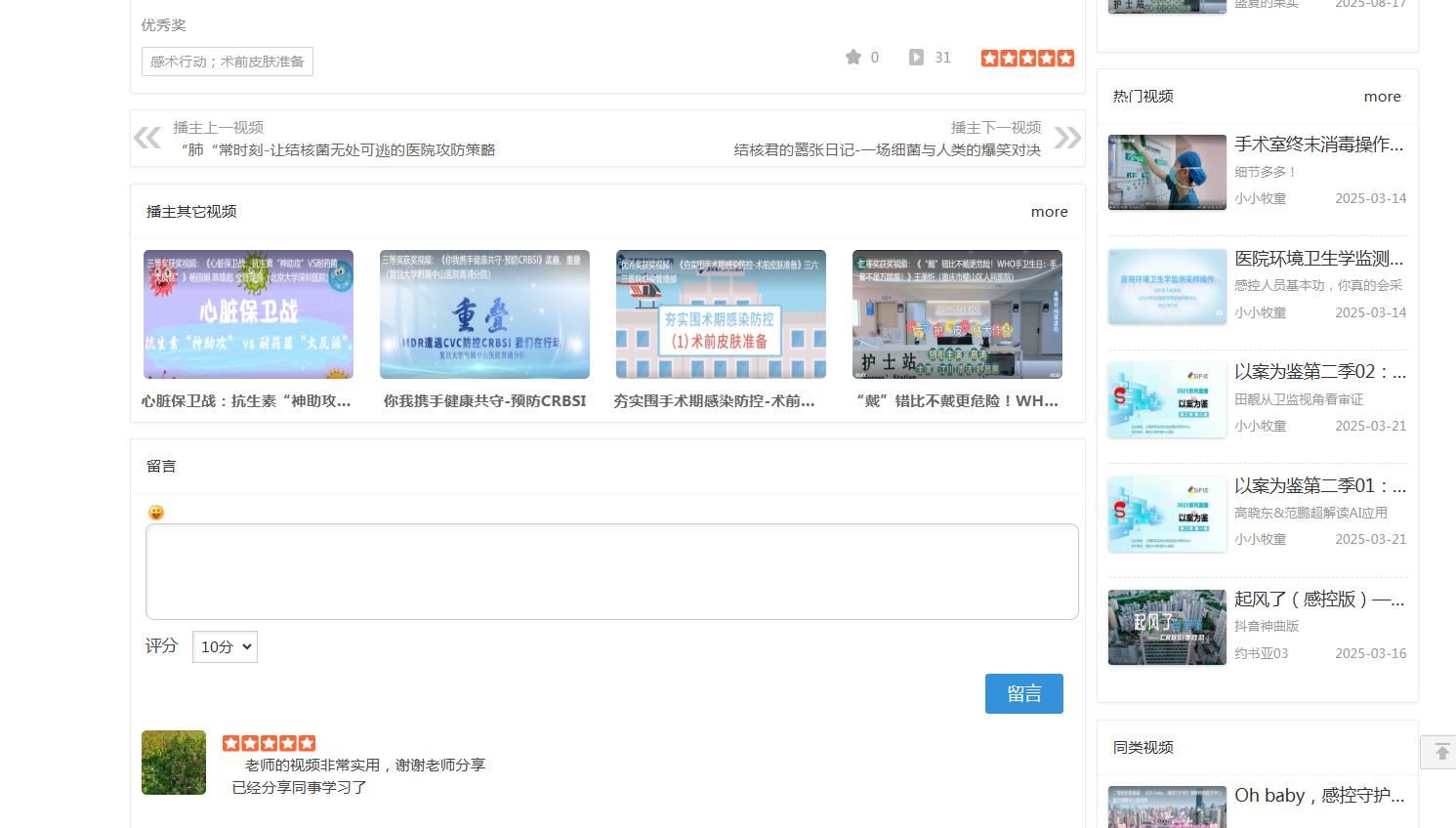Click inside the comment text box
This screenshot has width=1456, height=828.
611,571
